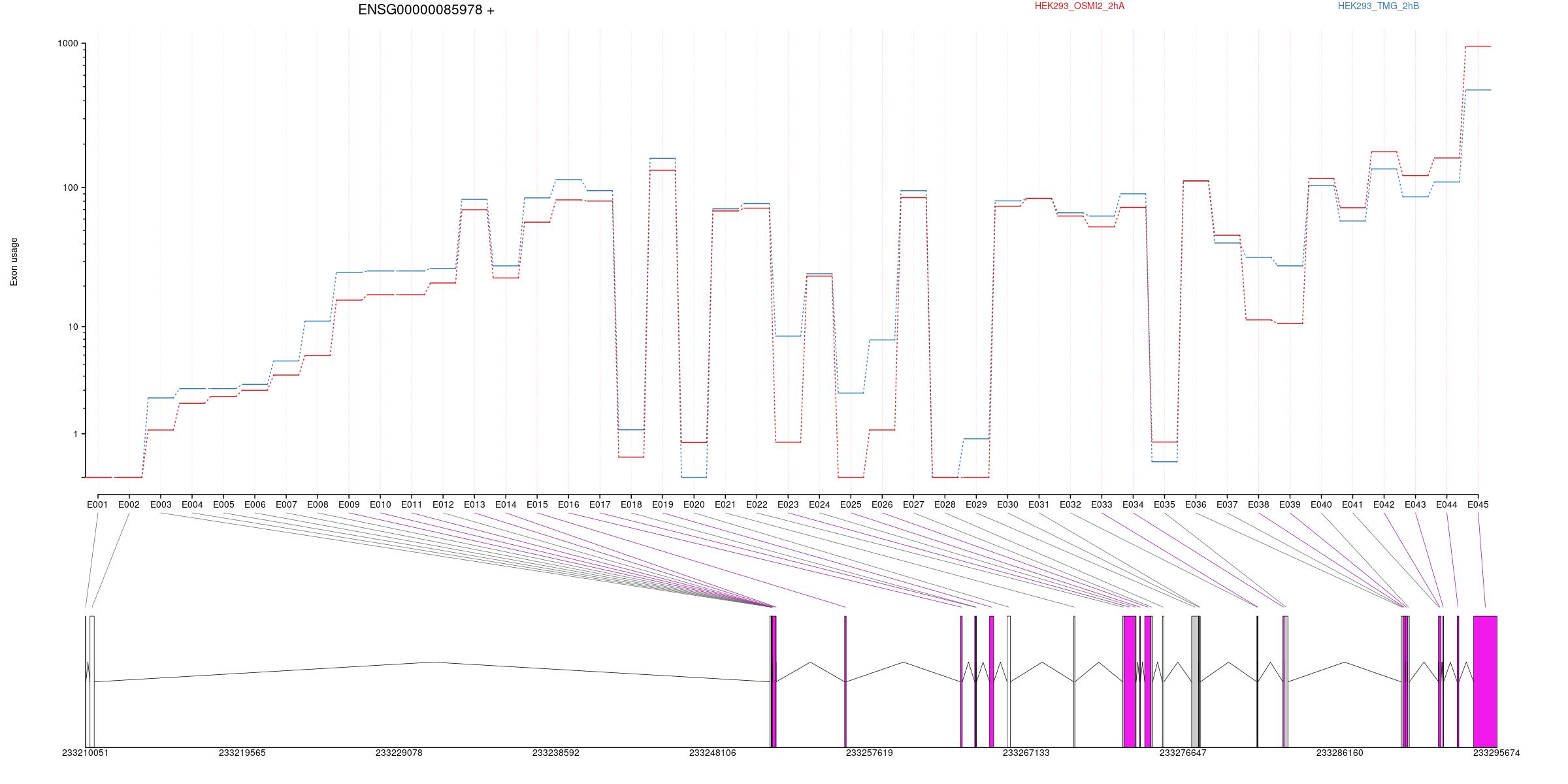The height and width of the screenshot is (784, 1568).
Task: Click exon label E003
Action: point(161,504)
